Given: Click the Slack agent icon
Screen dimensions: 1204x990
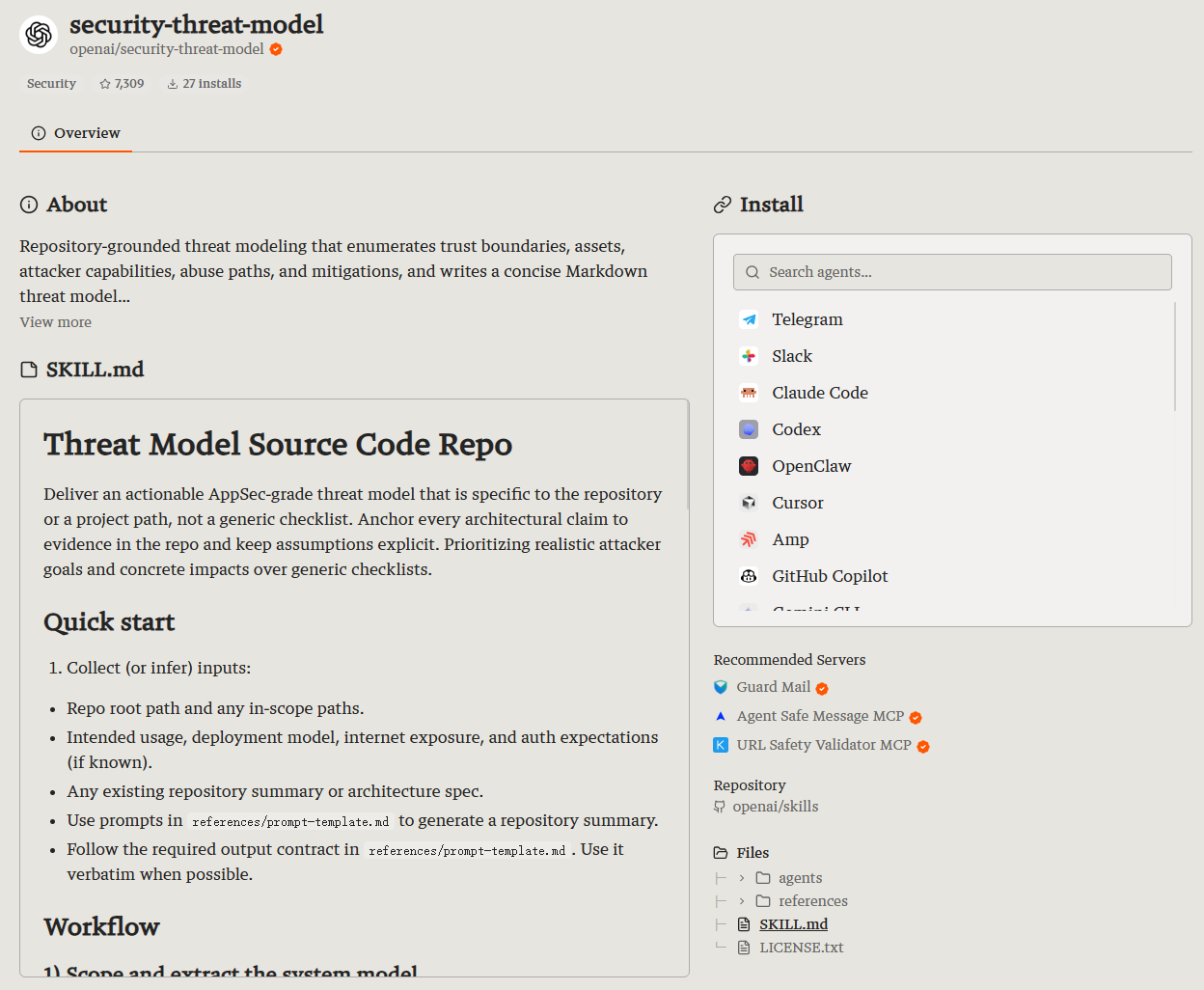Looking at the screenshot, I should tap(749, 356).
